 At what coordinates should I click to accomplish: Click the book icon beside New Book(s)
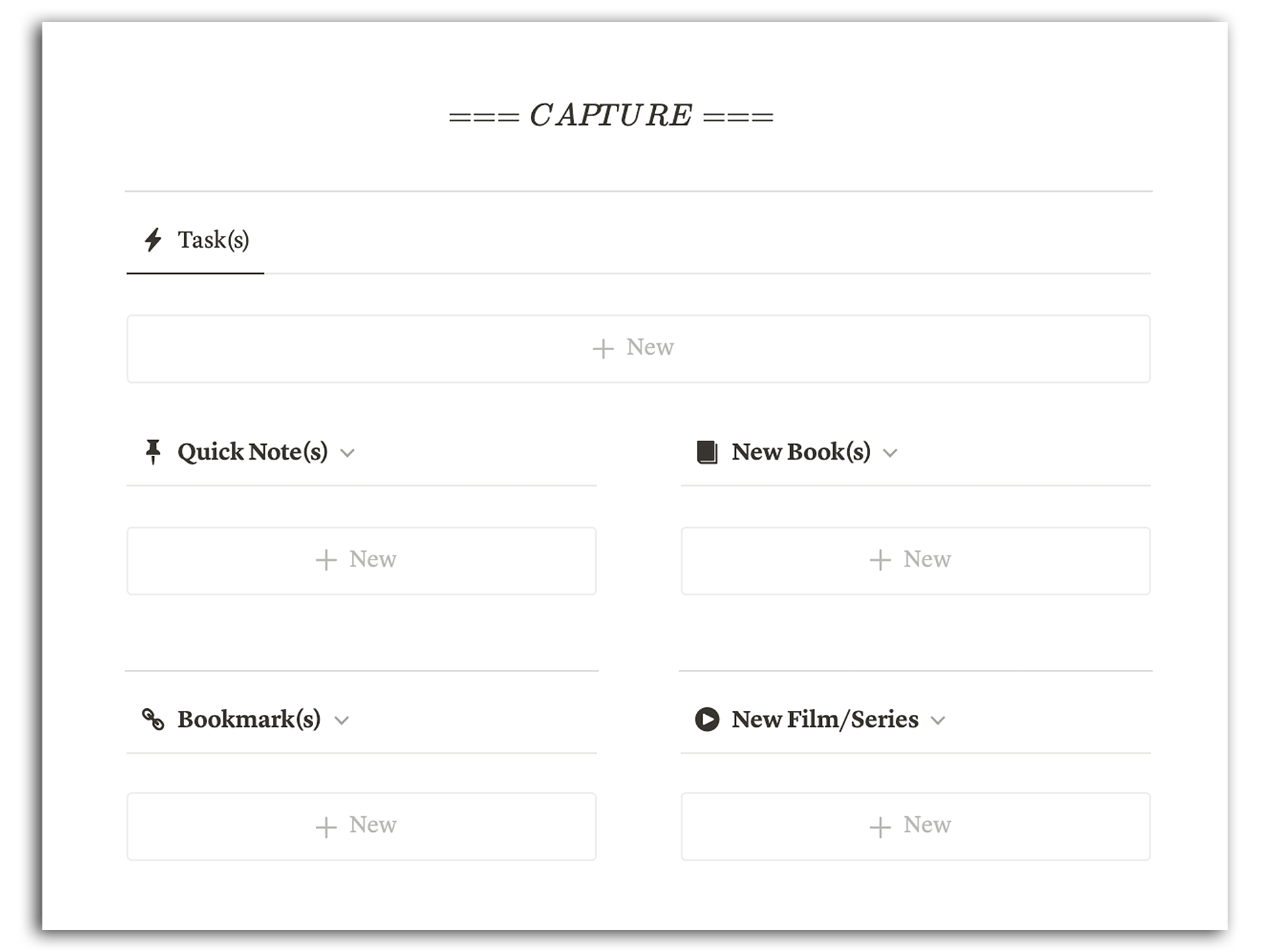coord(707,451)
